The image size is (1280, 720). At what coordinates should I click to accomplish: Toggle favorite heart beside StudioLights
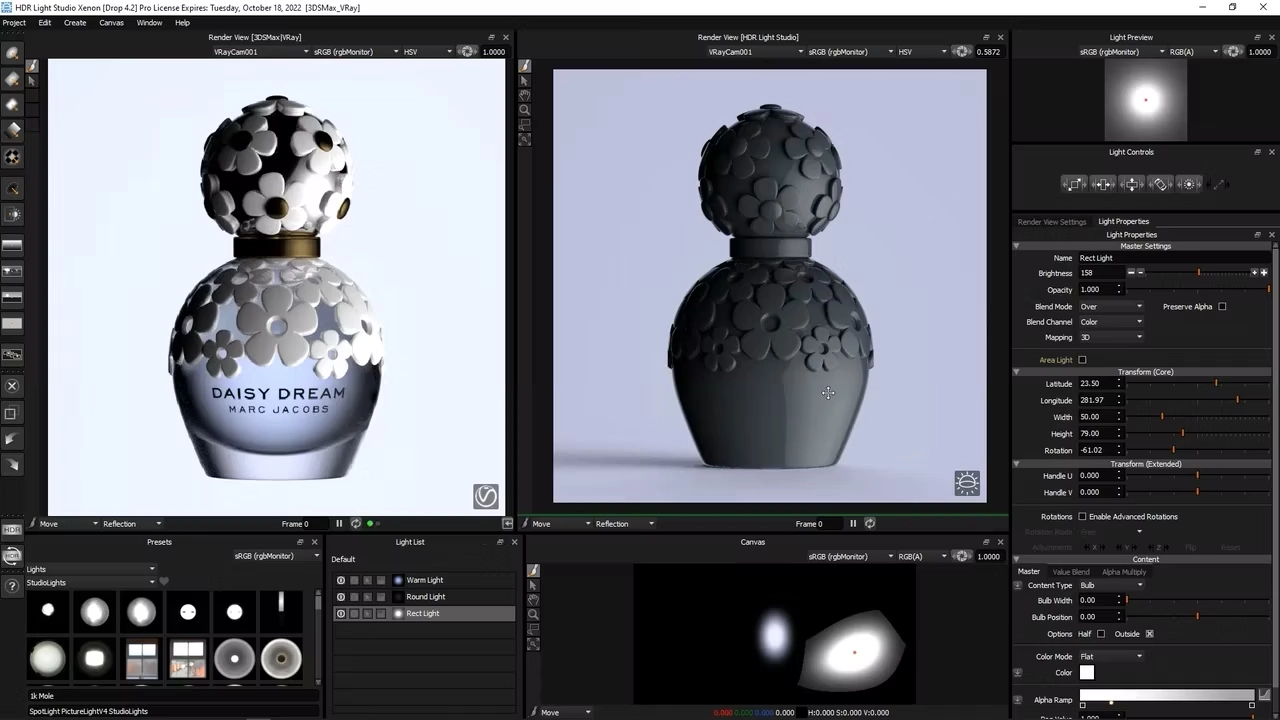tap(164, 582)
